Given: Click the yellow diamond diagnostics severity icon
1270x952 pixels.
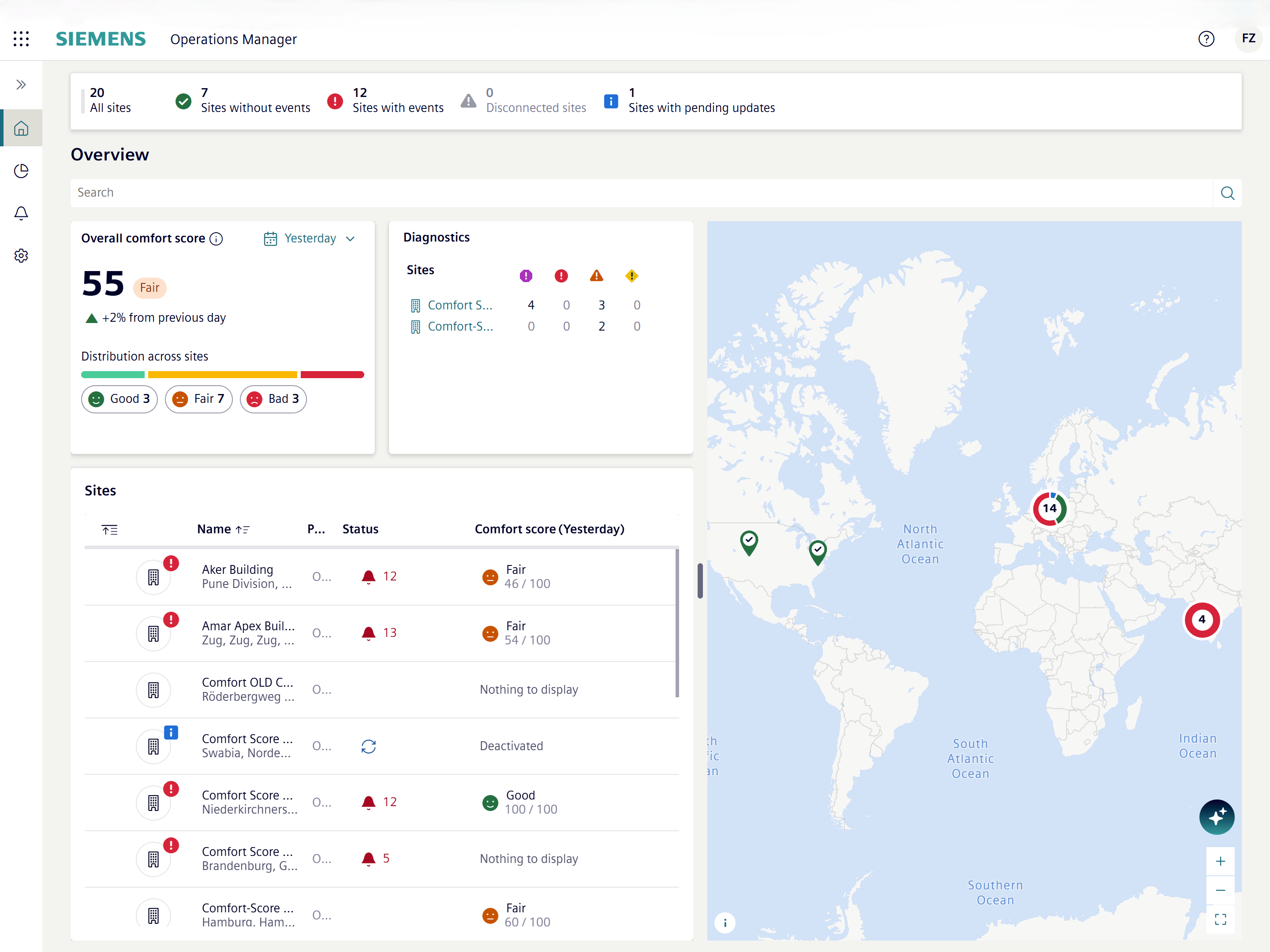Looking at the screenshot, I should (631, 276).
